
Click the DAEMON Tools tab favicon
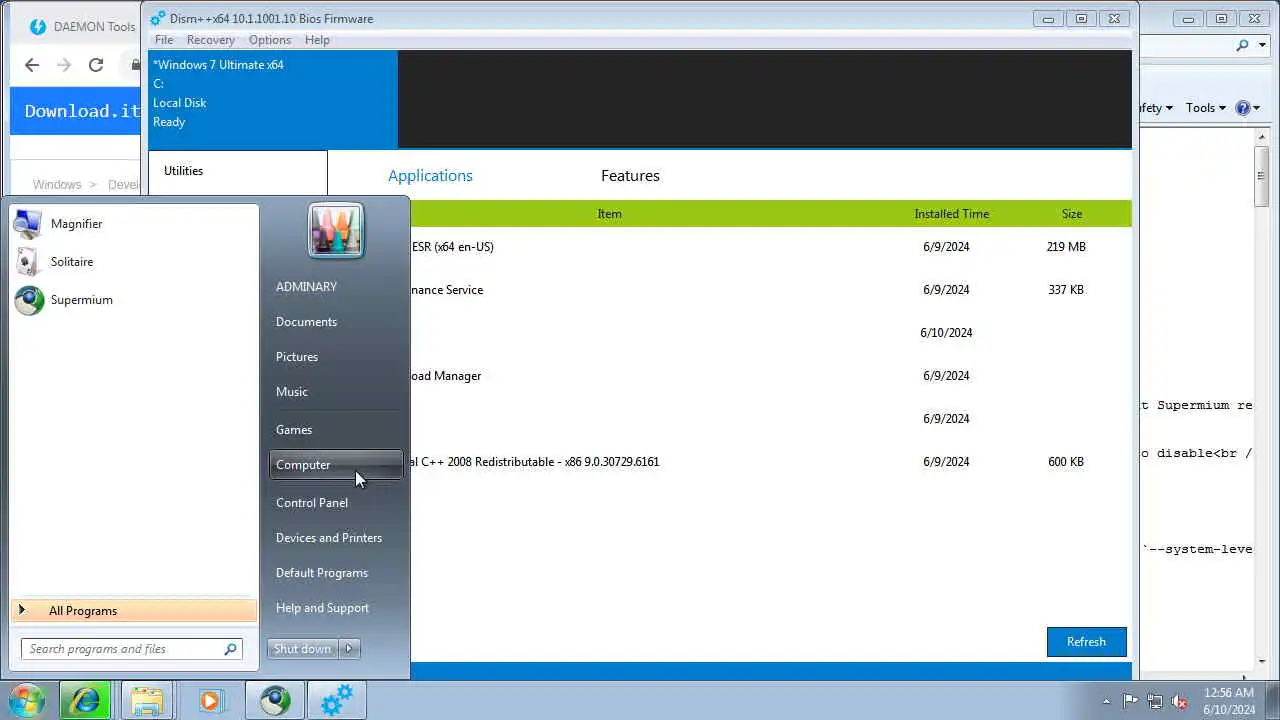click(x=38, y=27)
